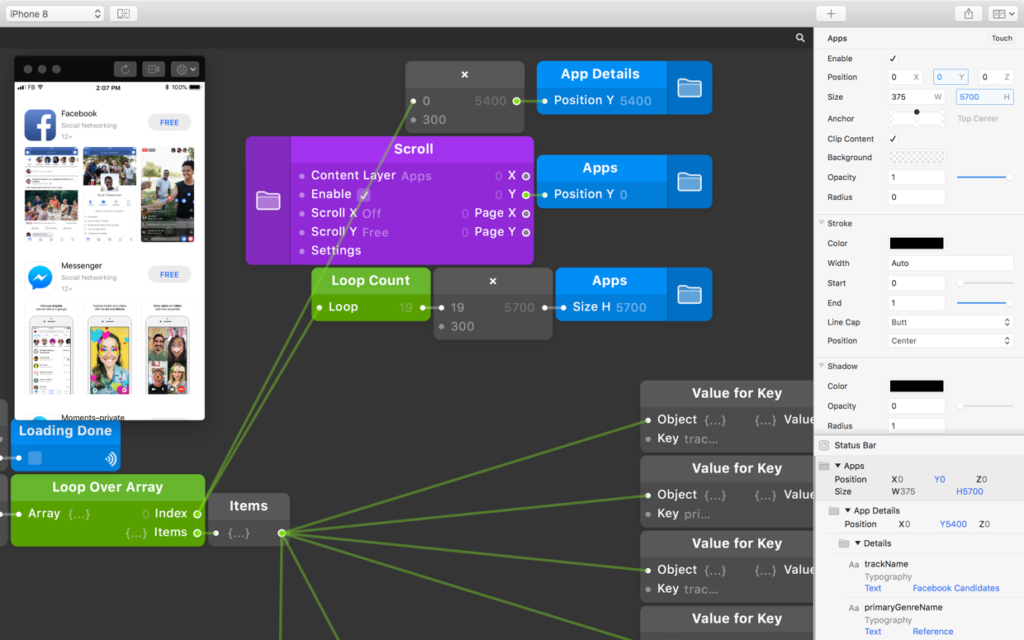Open the share/export icon in toolbar

[x=968, y=14]
